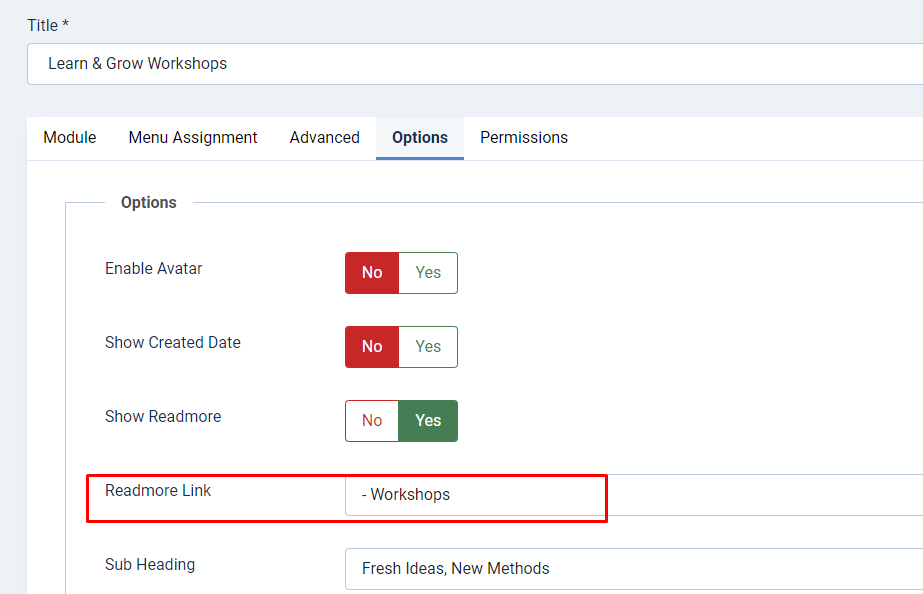Viewport: 923px width, 594px height.
Task: Set Enable Avatar to No
Action: [372, 273]
